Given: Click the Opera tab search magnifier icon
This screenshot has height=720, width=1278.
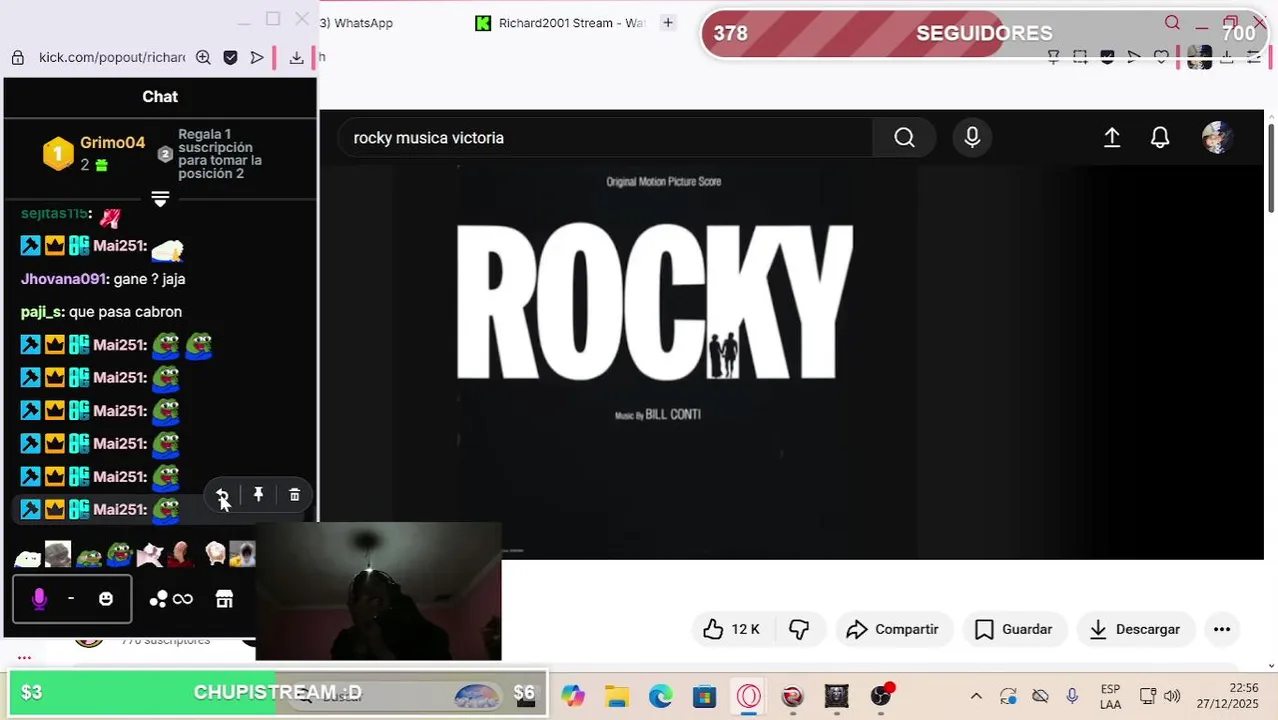Looking at the screenshot, I should coord(1172,23).
